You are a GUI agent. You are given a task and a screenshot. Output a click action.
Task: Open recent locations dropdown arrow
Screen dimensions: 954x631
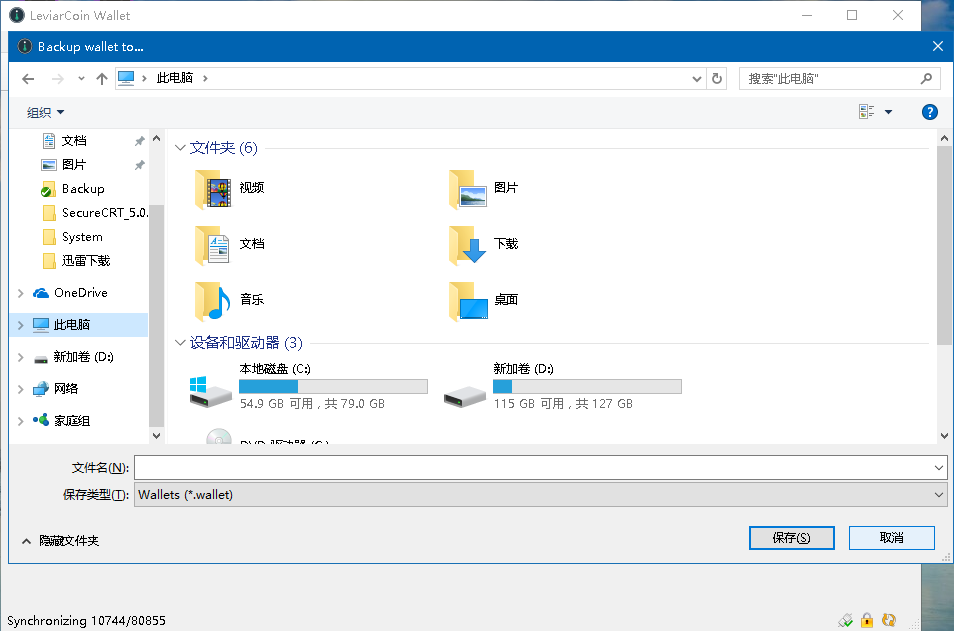pyautogui.click(x=81, y=78)
